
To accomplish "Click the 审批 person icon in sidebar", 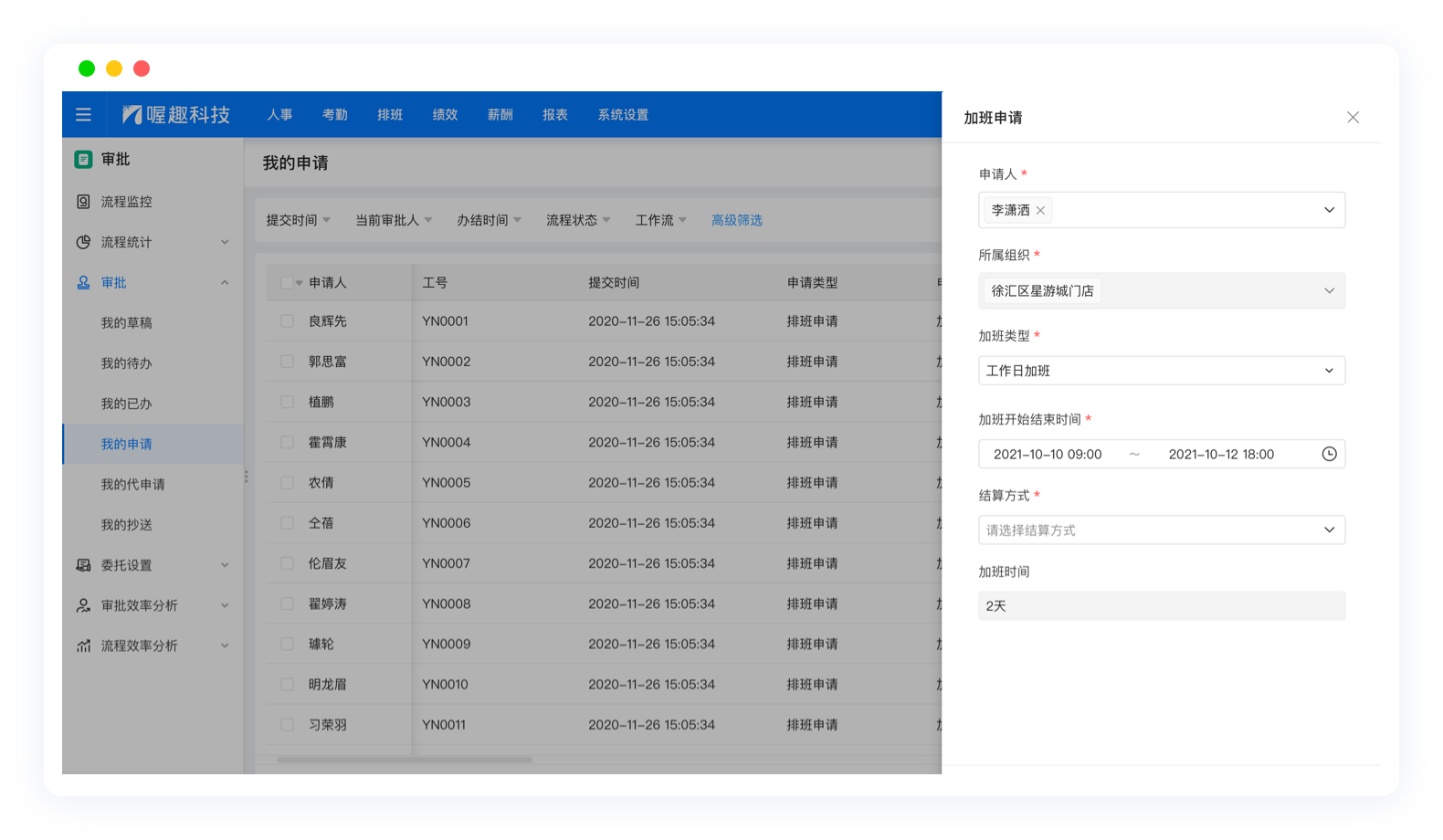I will (x=83, y=282).
